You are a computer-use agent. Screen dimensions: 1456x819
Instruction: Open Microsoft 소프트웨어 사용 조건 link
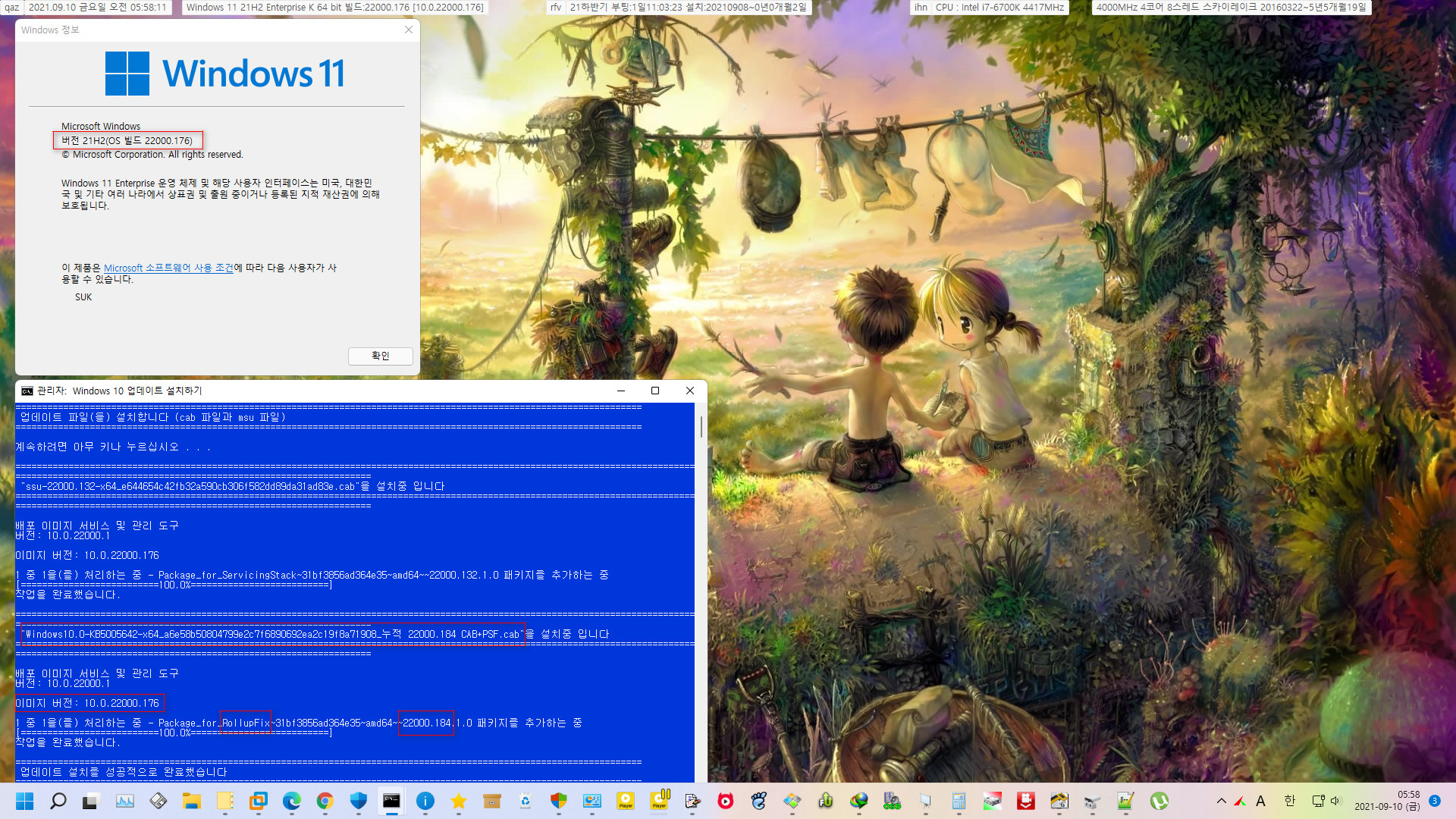168,268
